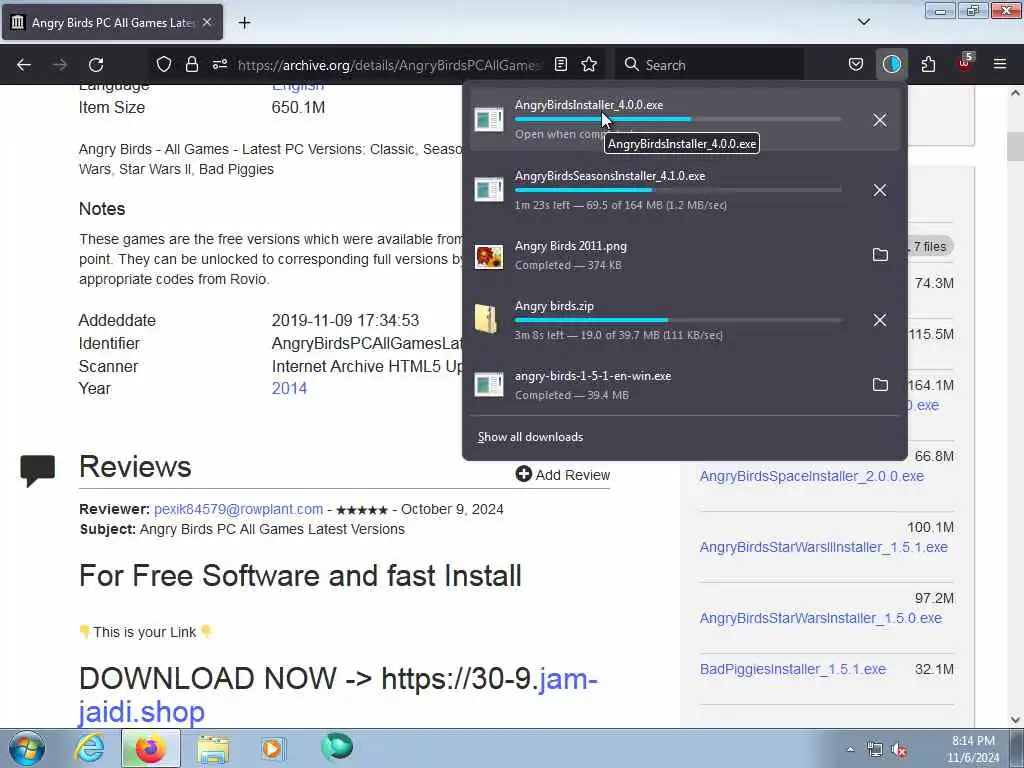
Task: Open reviewer pexik84579@rowplant.com profile
Action: [238, 509]
